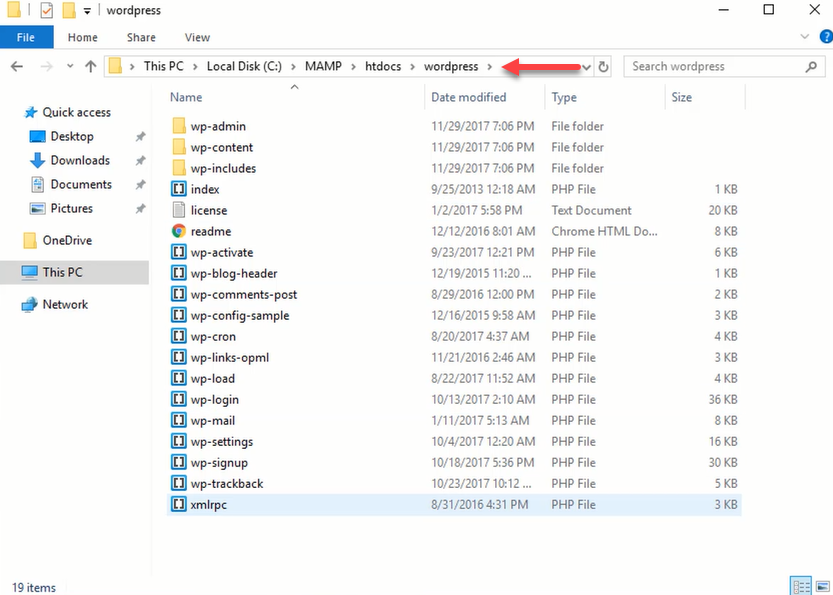Select the license text document icon
833x595 pixels.
click(x=180, y=210)
